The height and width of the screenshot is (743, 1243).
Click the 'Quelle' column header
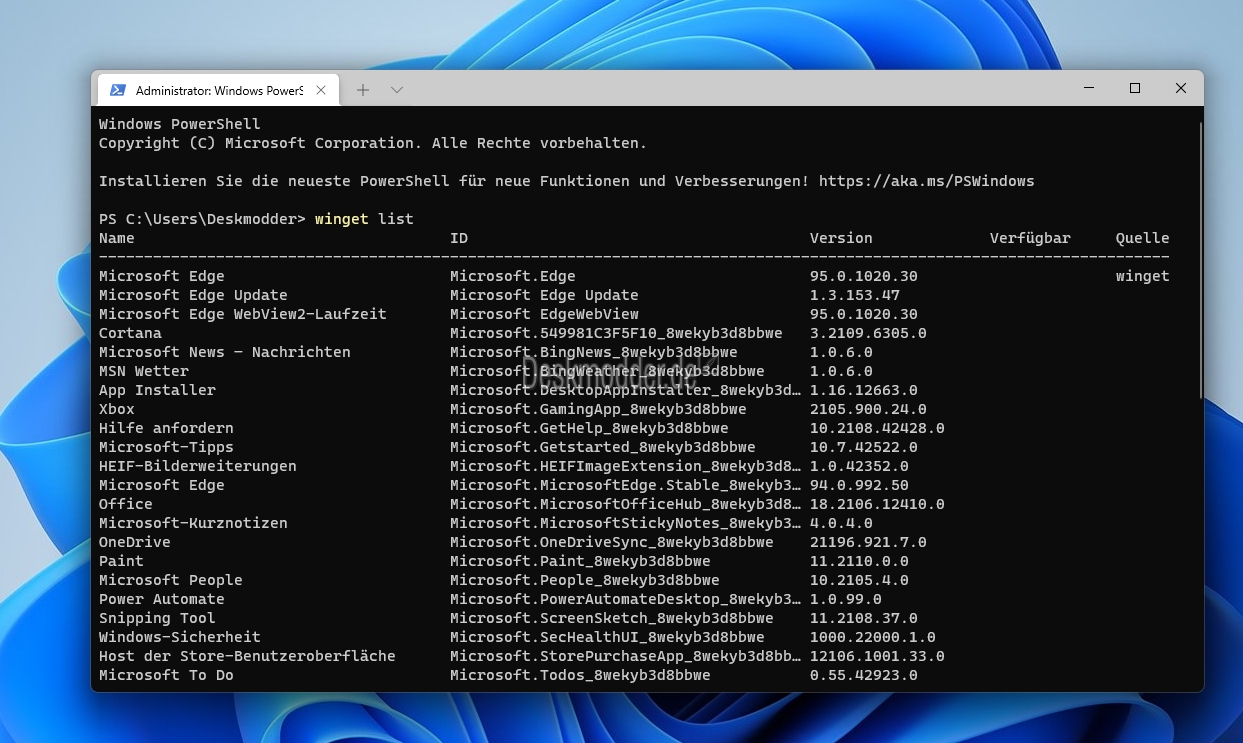click(1143, 238)
